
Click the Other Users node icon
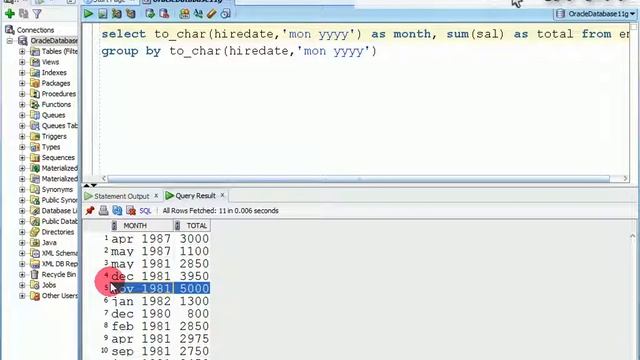pos(35,296)
